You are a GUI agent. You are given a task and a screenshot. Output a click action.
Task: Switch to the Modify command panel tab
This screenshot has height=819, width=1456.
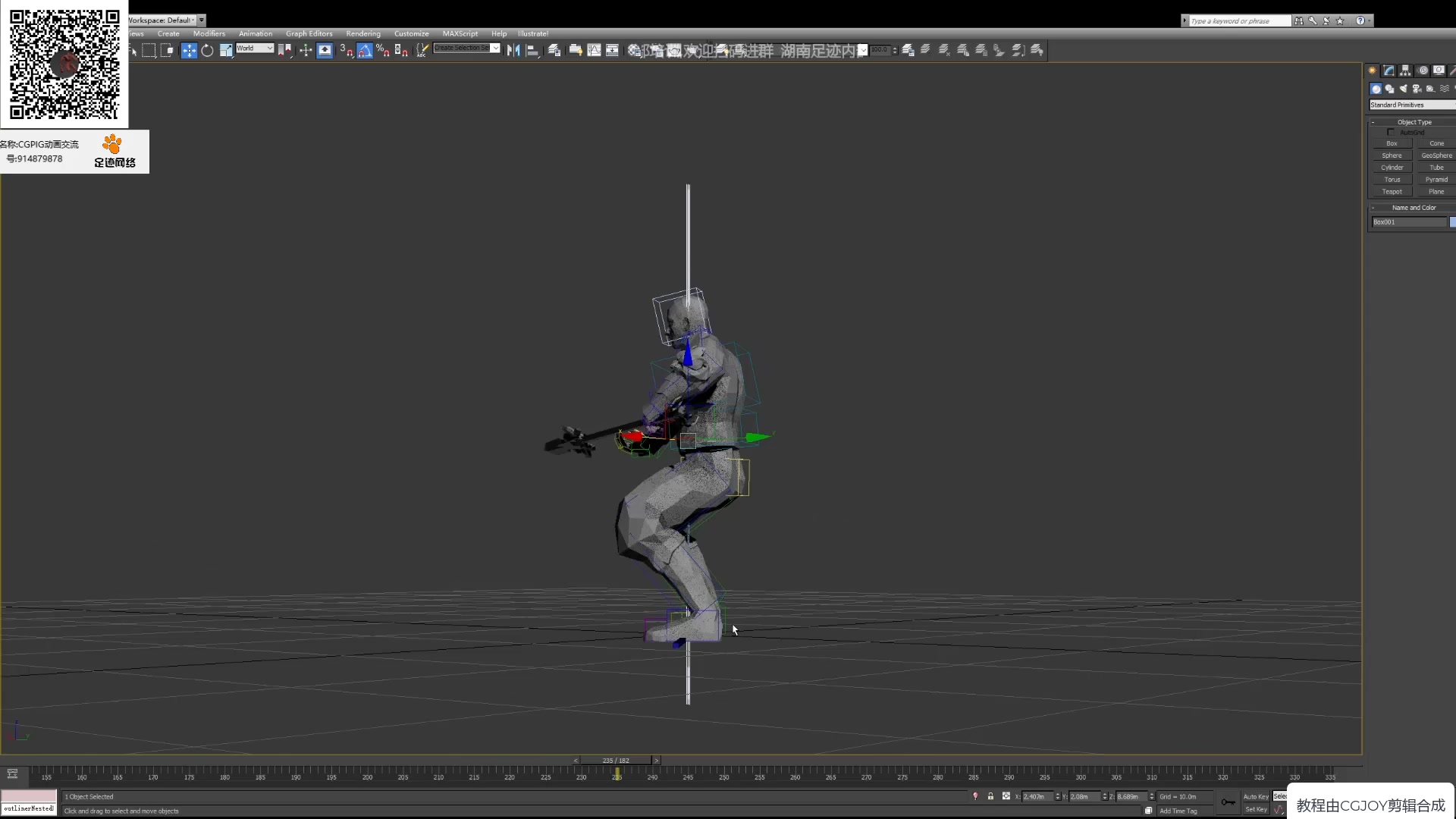(x=1389, y=71)
